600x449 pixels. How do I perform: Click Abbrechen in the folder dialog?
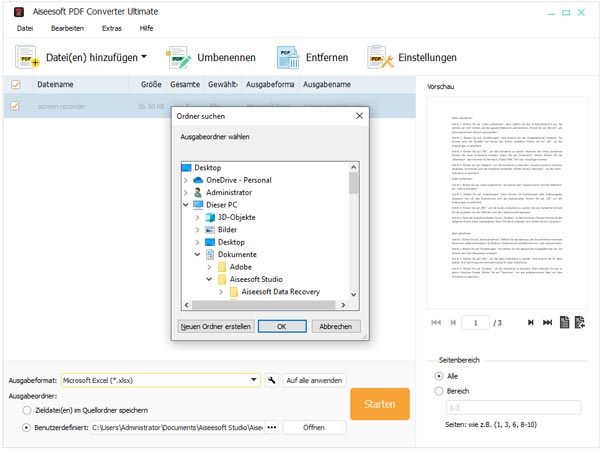(x=335, y=326)
